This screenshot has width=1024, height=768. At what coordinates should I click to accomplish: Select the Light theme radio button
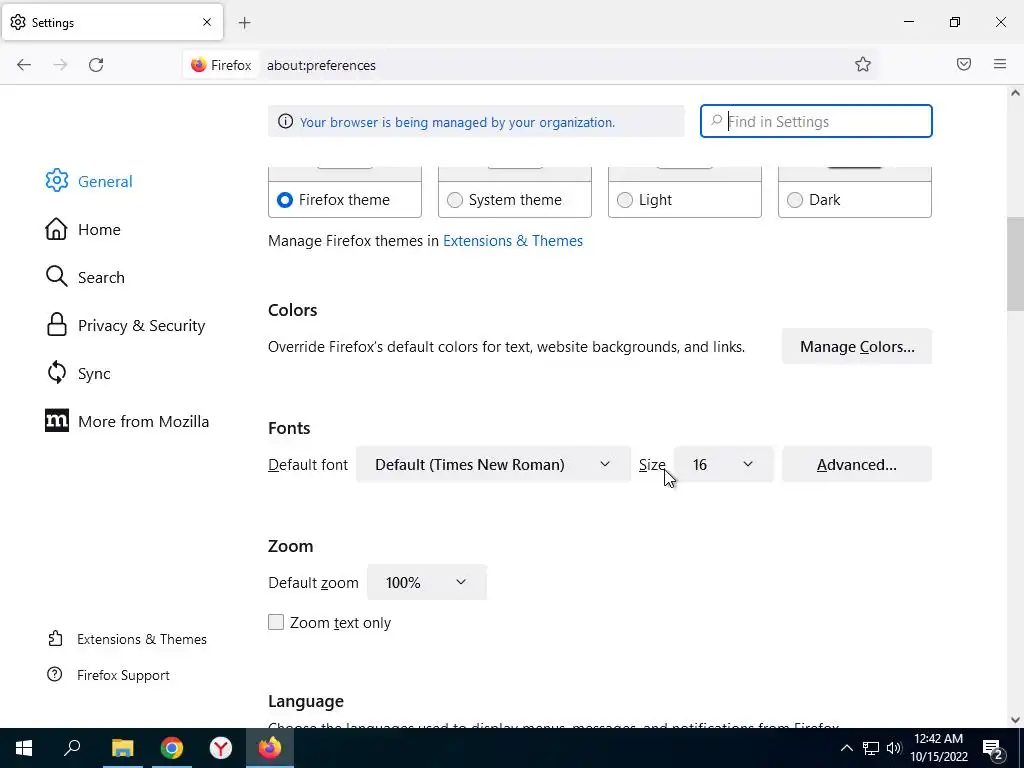625,200
